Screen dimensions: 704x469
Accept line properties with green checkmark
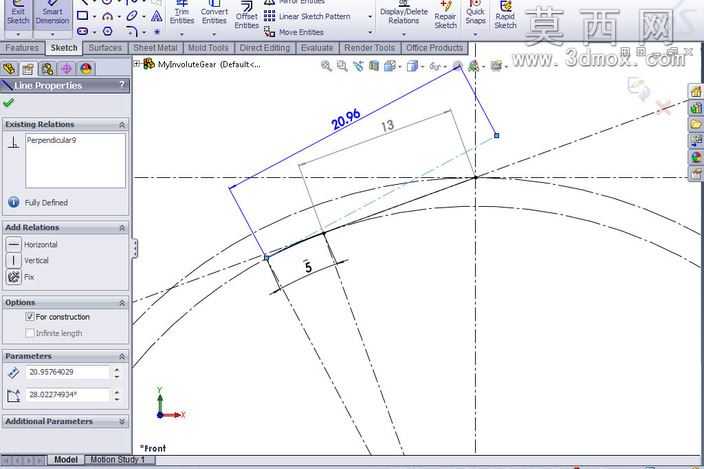8,103
